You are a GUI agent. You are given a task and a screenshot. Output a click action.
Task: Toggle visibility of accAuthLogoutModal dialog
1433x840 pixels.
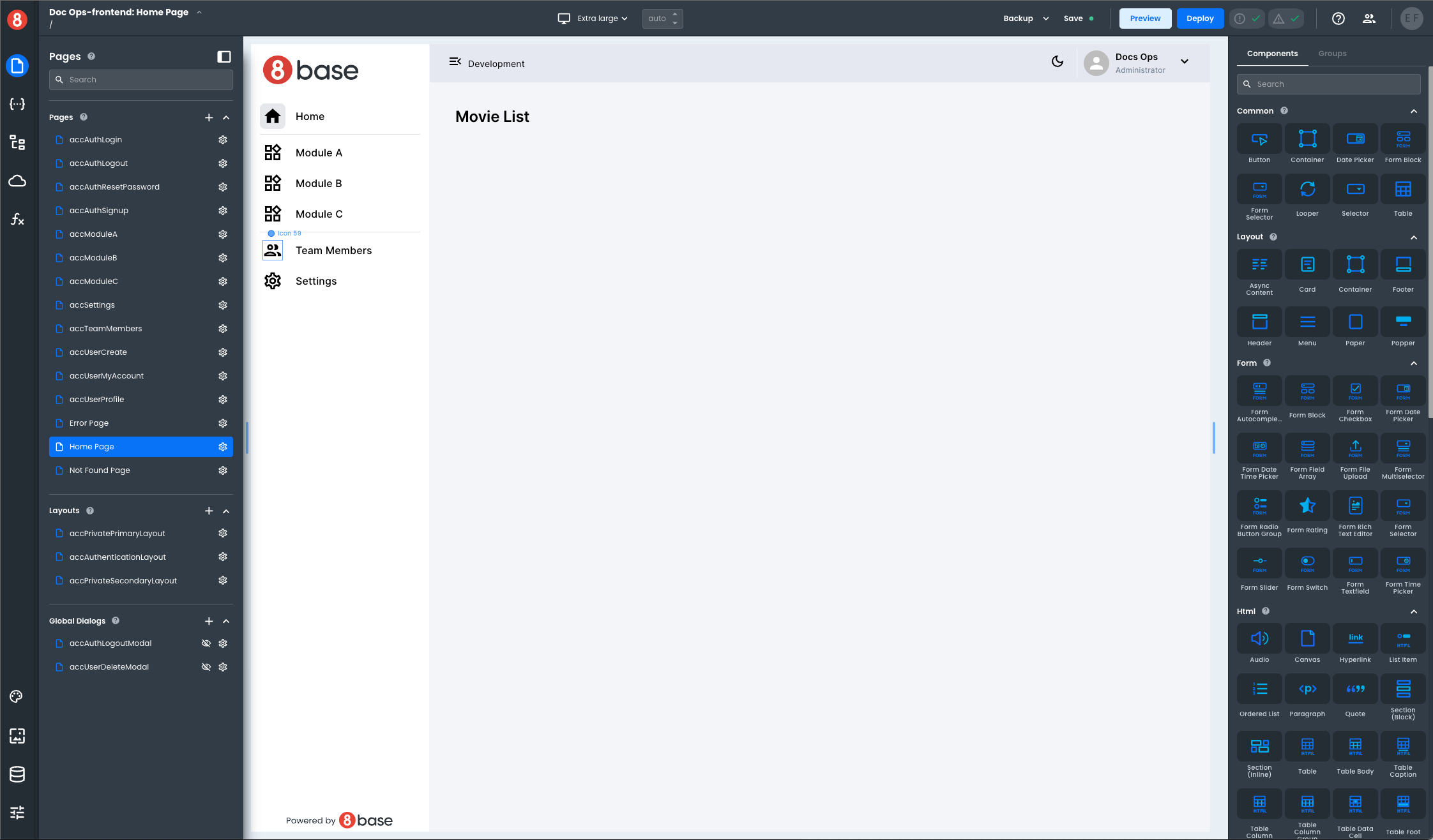(x=206, y=643)
